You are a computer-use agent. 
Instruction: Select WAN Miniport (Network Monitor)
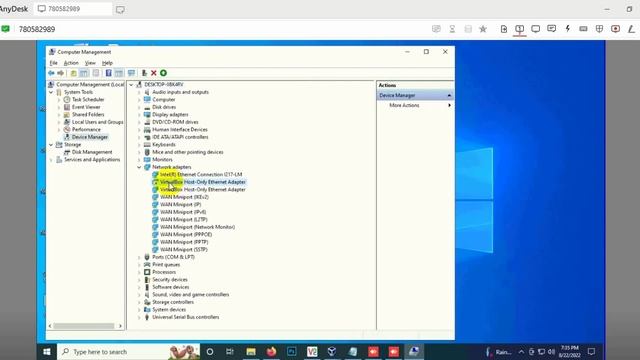tap(197, 227)
